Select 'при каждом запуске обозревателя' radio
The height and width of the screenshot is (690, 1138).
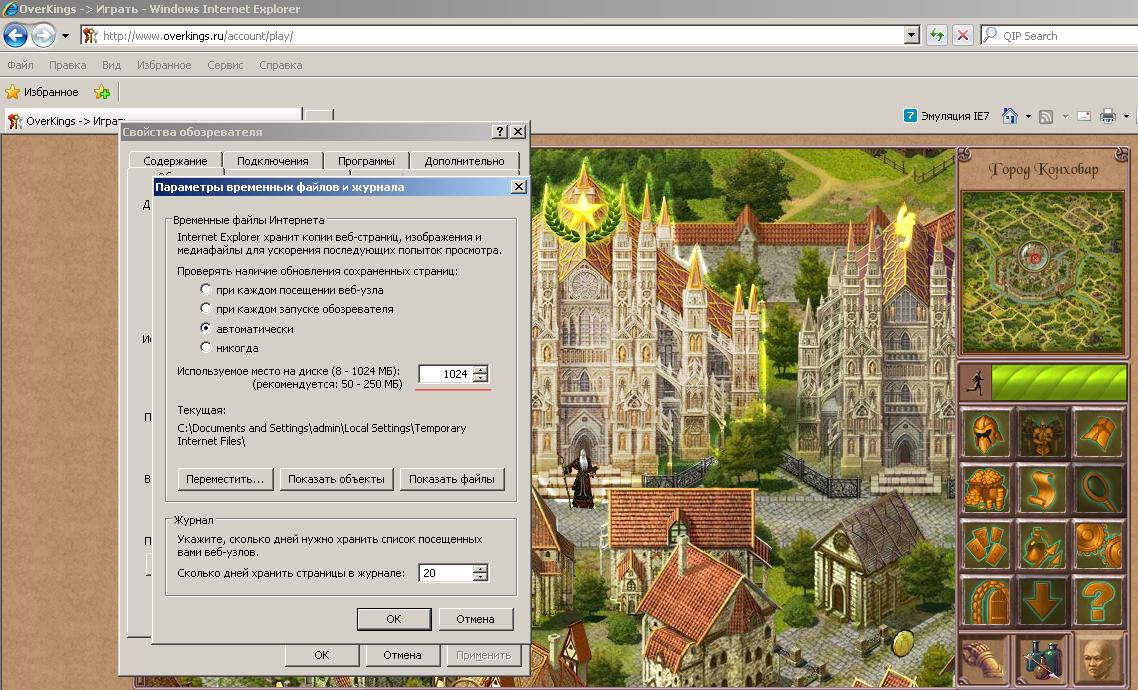(206, 308)
